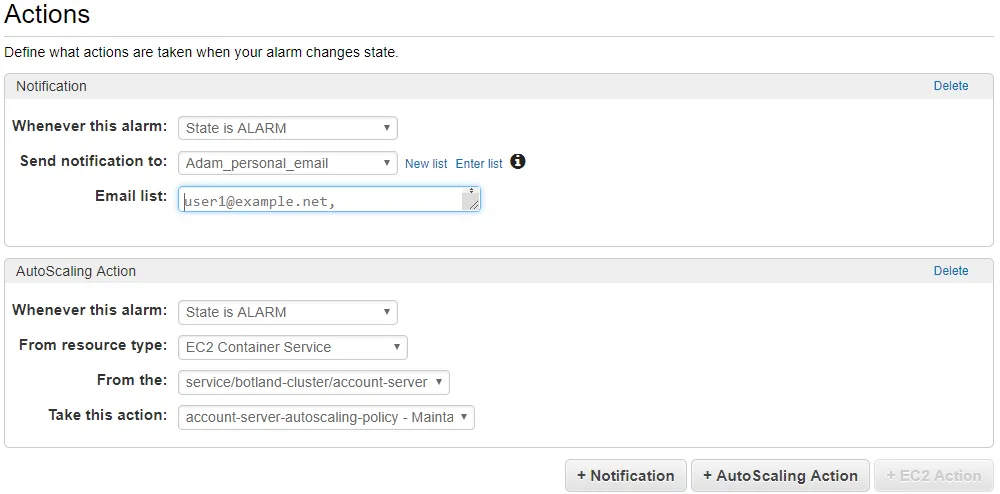
Task: Click the 'New list' link
Action: [426, 164]
